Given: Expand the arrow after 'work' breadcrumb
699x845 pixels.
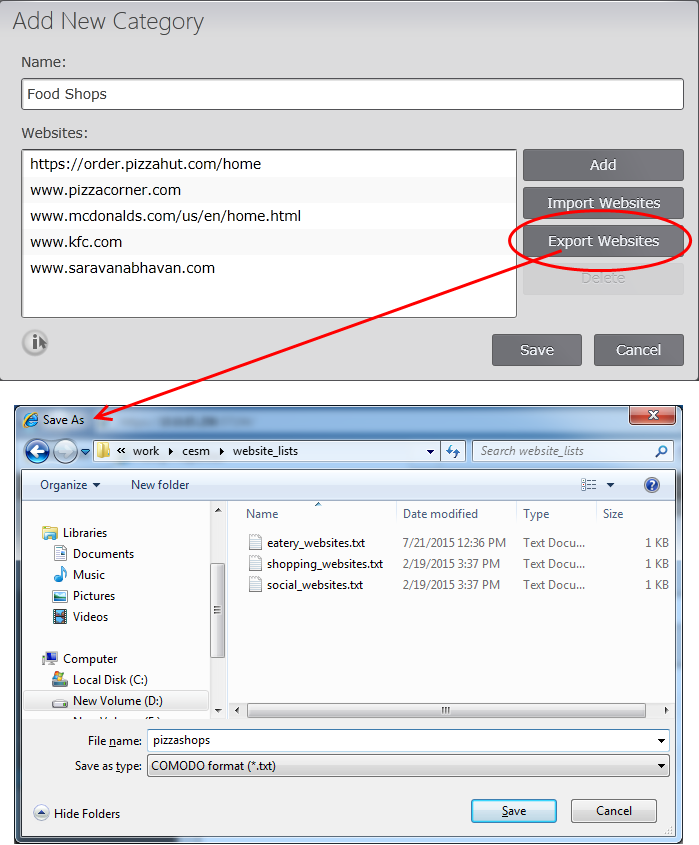Looking at the screenshot, I should (171, 452).
